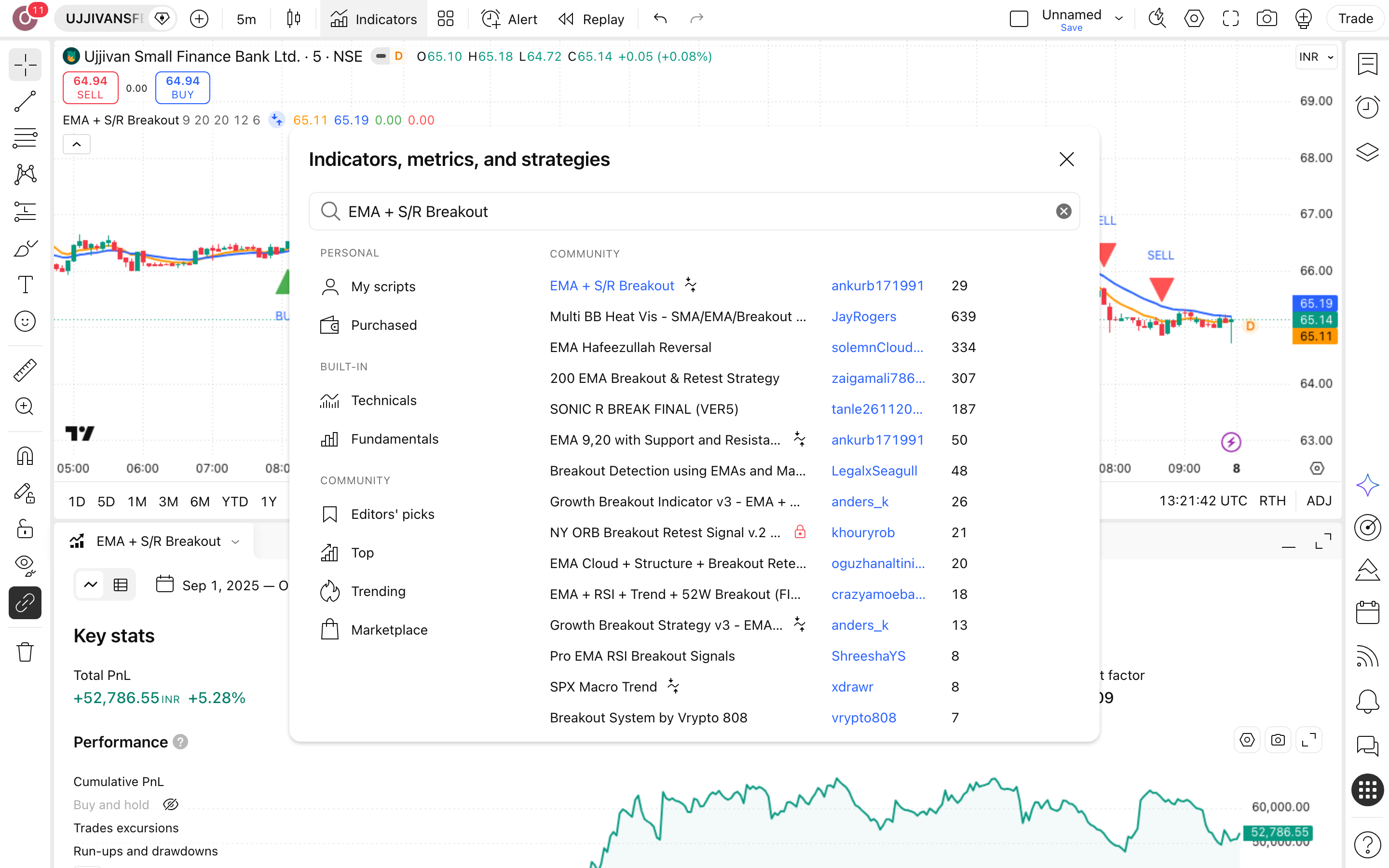This screenshot has width=1389, height=868.
Task: Toggle magnet mode on
Action: (25, 456)
